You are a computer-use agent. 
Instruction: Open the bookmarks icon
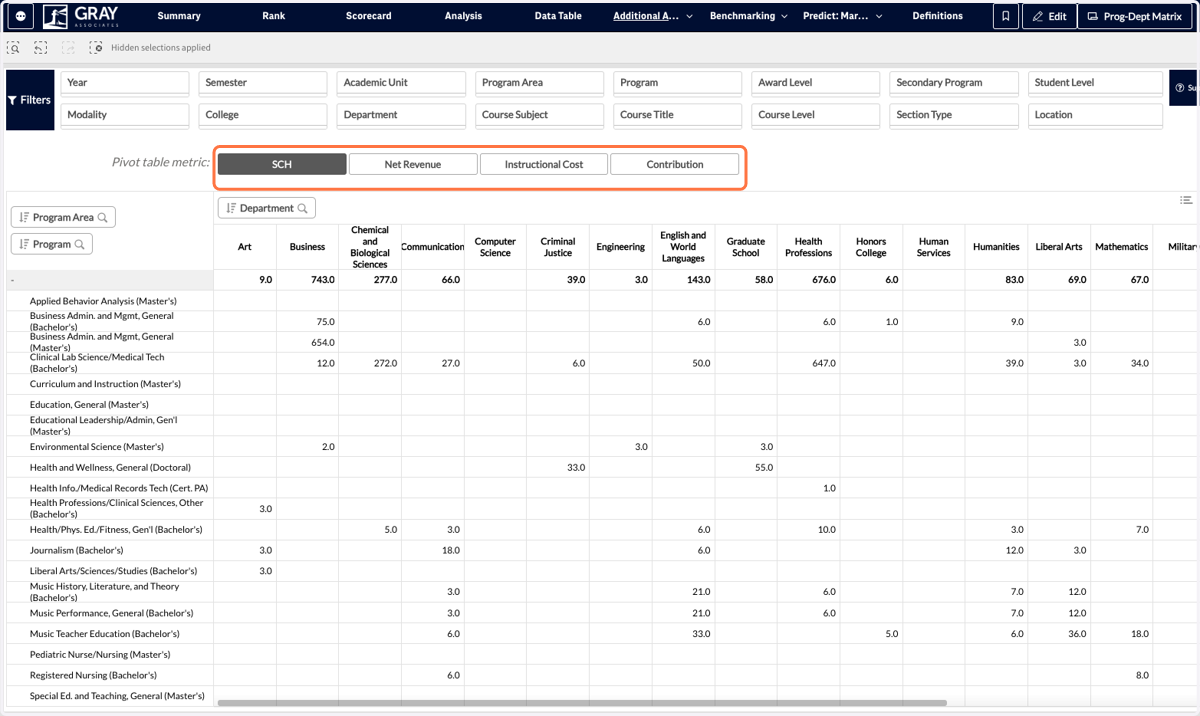pyautogui.click(x=1006, y=16)
